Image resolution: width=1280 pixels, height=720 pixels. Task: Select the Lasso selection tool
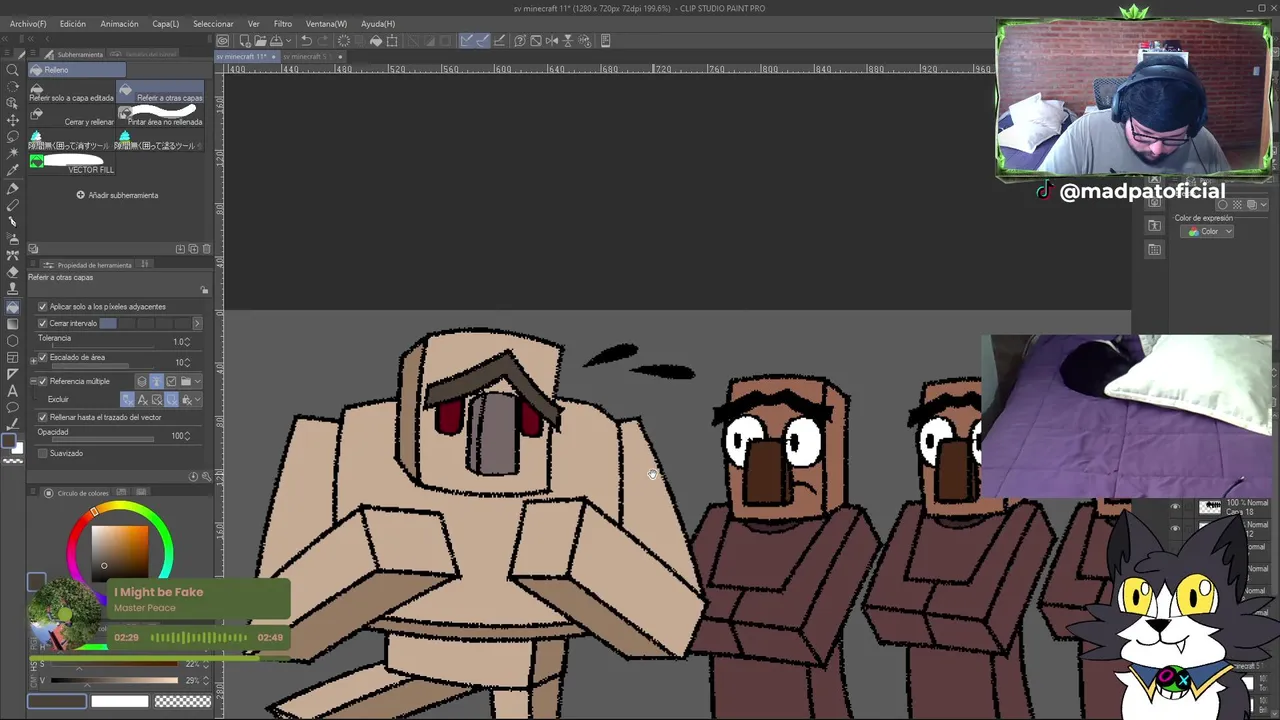click(12, 137)
